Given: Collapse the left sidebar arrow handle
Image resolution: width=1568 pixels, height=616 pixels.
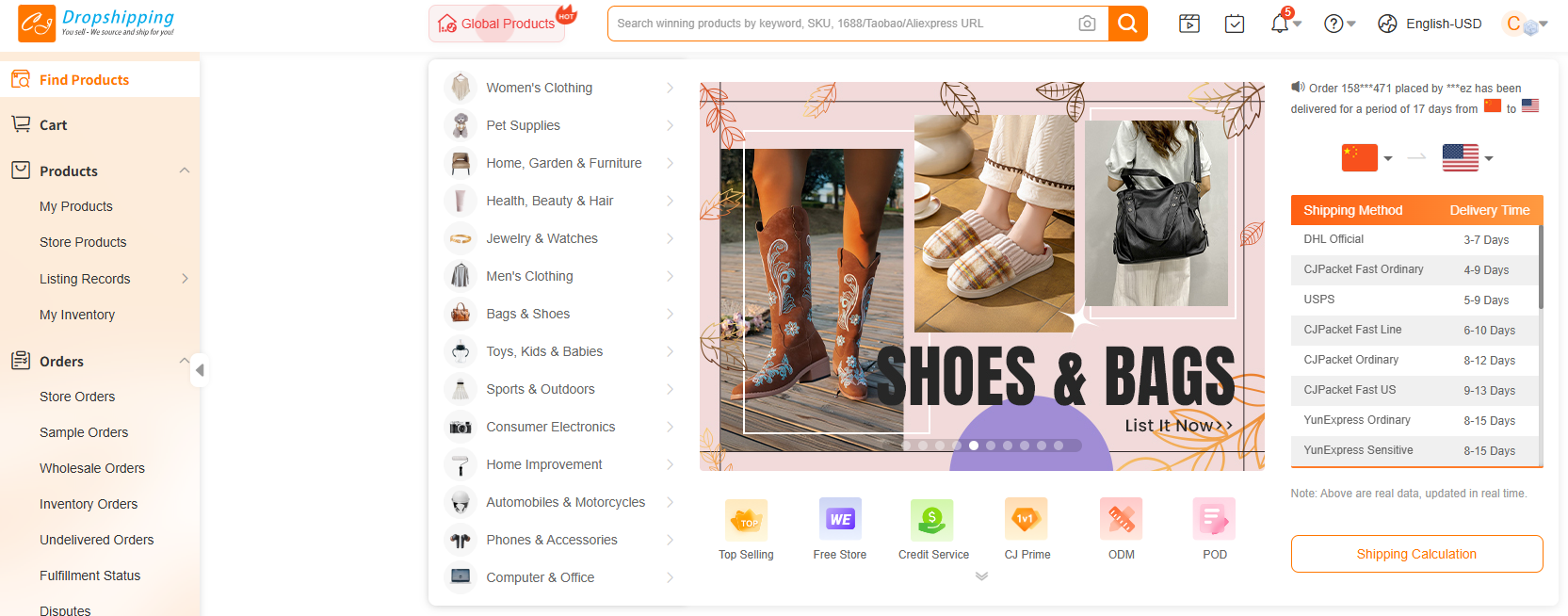Looking at the screenshot, I should [x=200, y=370].
